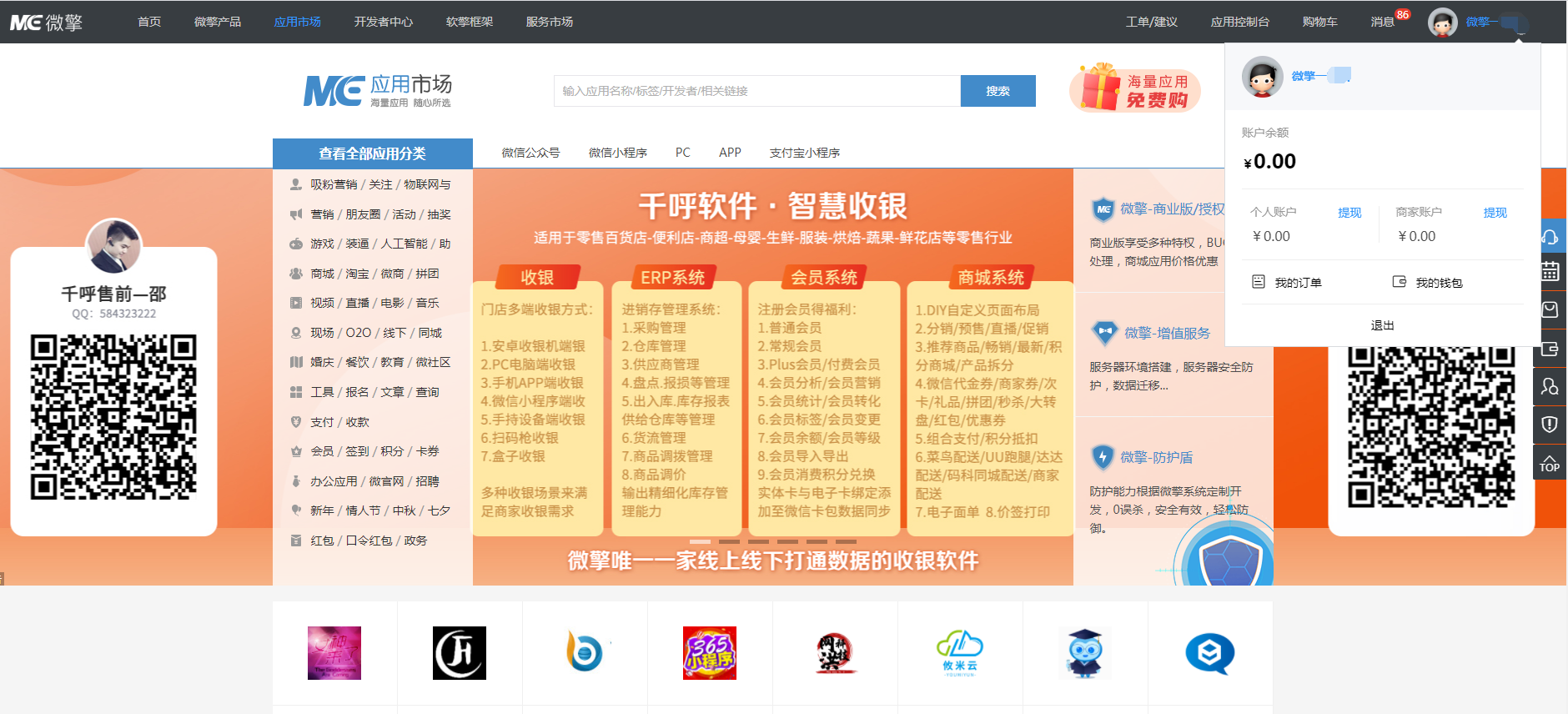Open the owl graduate app icon
This screenshot has height=714, width=1568.
tap(1085, 653)
